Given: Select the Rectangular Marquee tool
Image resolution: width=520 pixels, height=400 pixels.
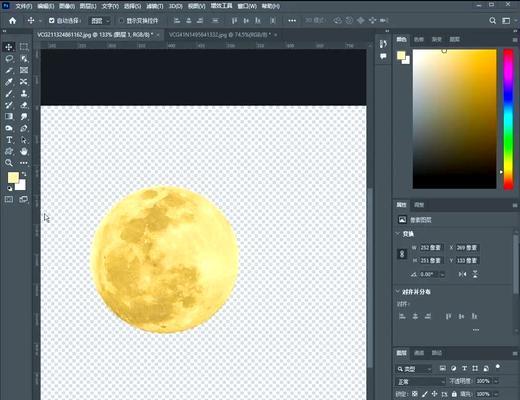Looking at the screenshot, I should (x=24, y=47).
